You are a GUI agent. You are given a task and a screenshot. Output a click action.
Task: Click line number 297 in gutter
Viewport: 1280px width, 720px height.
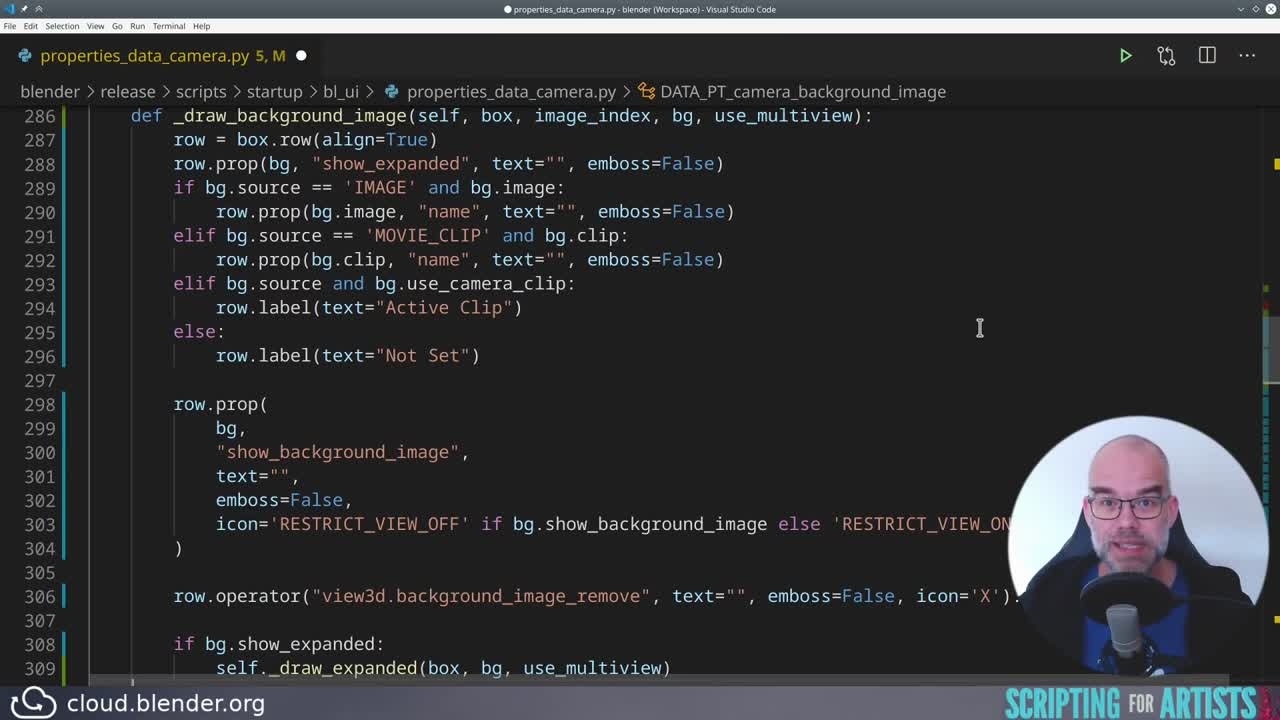[x=39, y=380]
